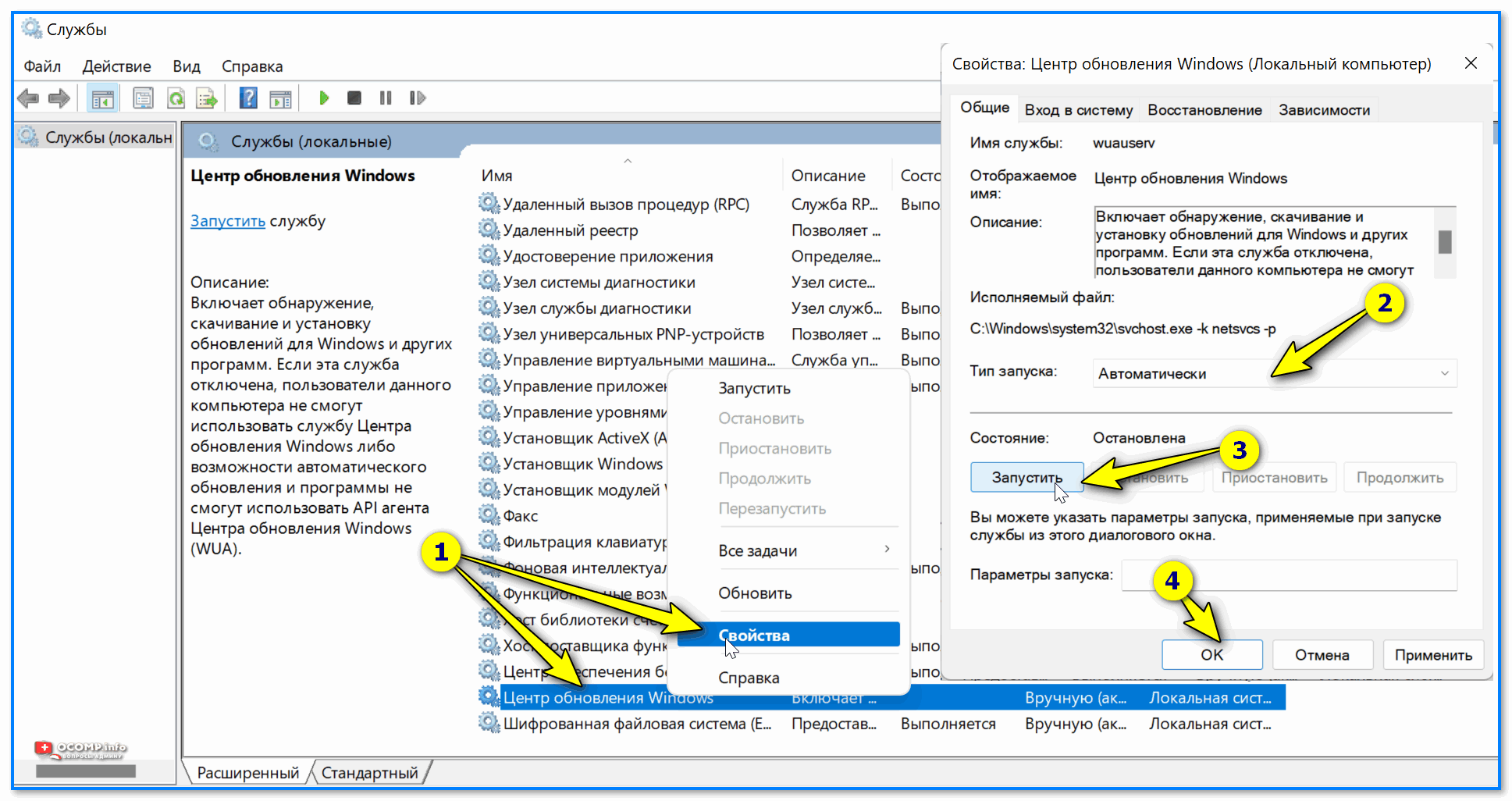Click the Properties sheet toolbar icon
Viewport: 1512px width, 801px height.
[143, 98]
